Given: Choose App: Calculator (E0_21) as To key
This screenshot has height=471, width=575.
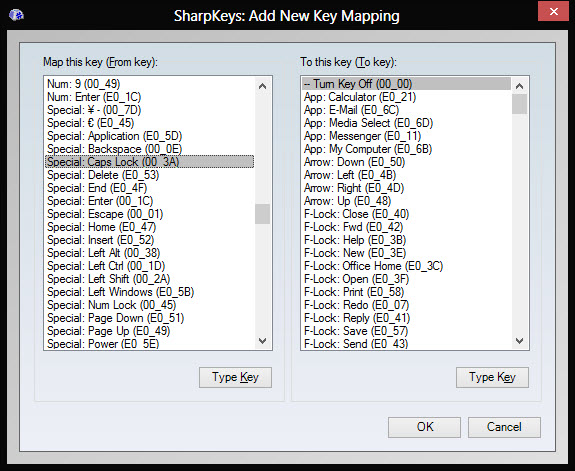Looking at the screenshot, I should 406,97.
